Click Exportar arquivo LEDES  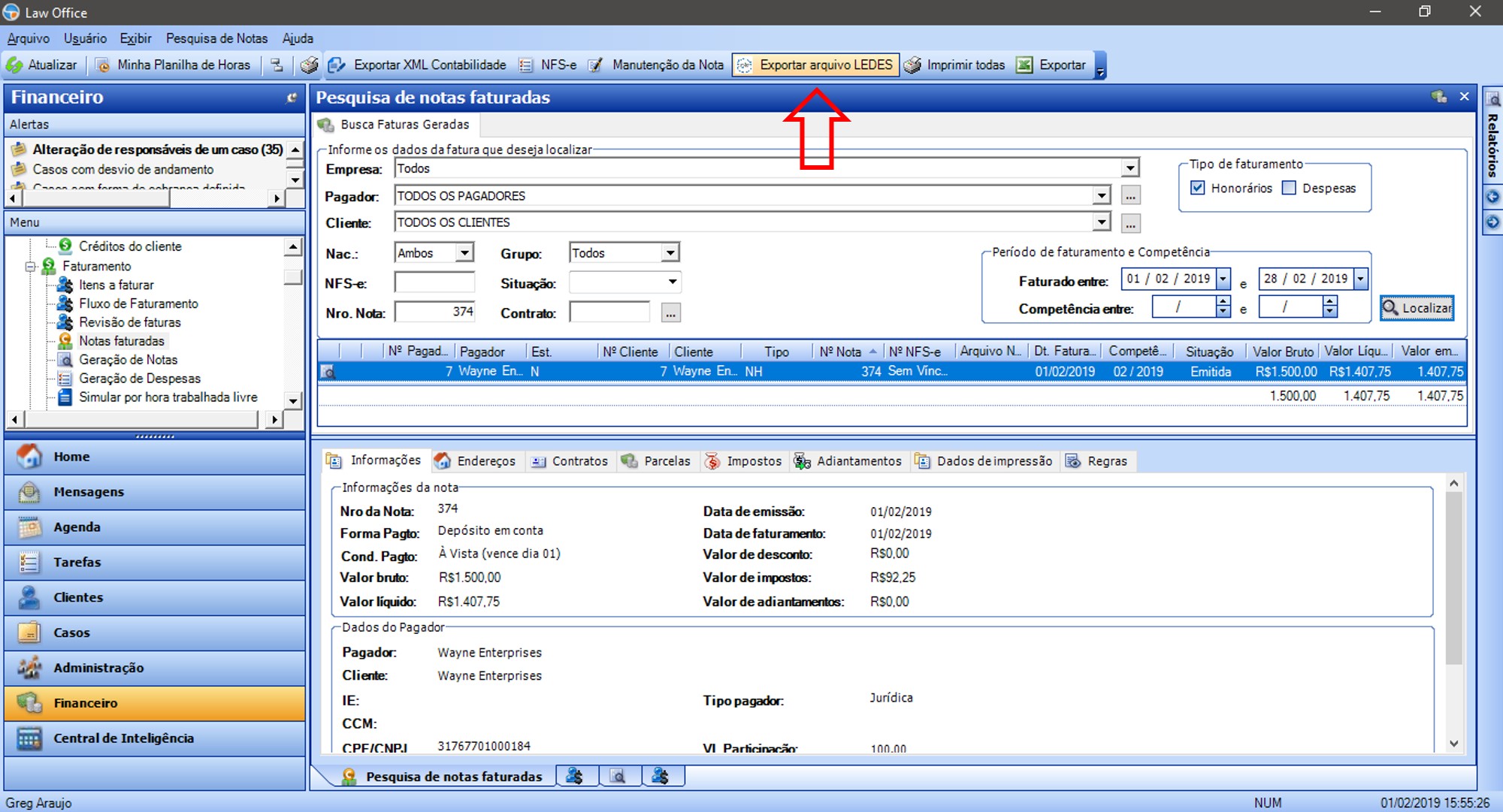[815, 65]
